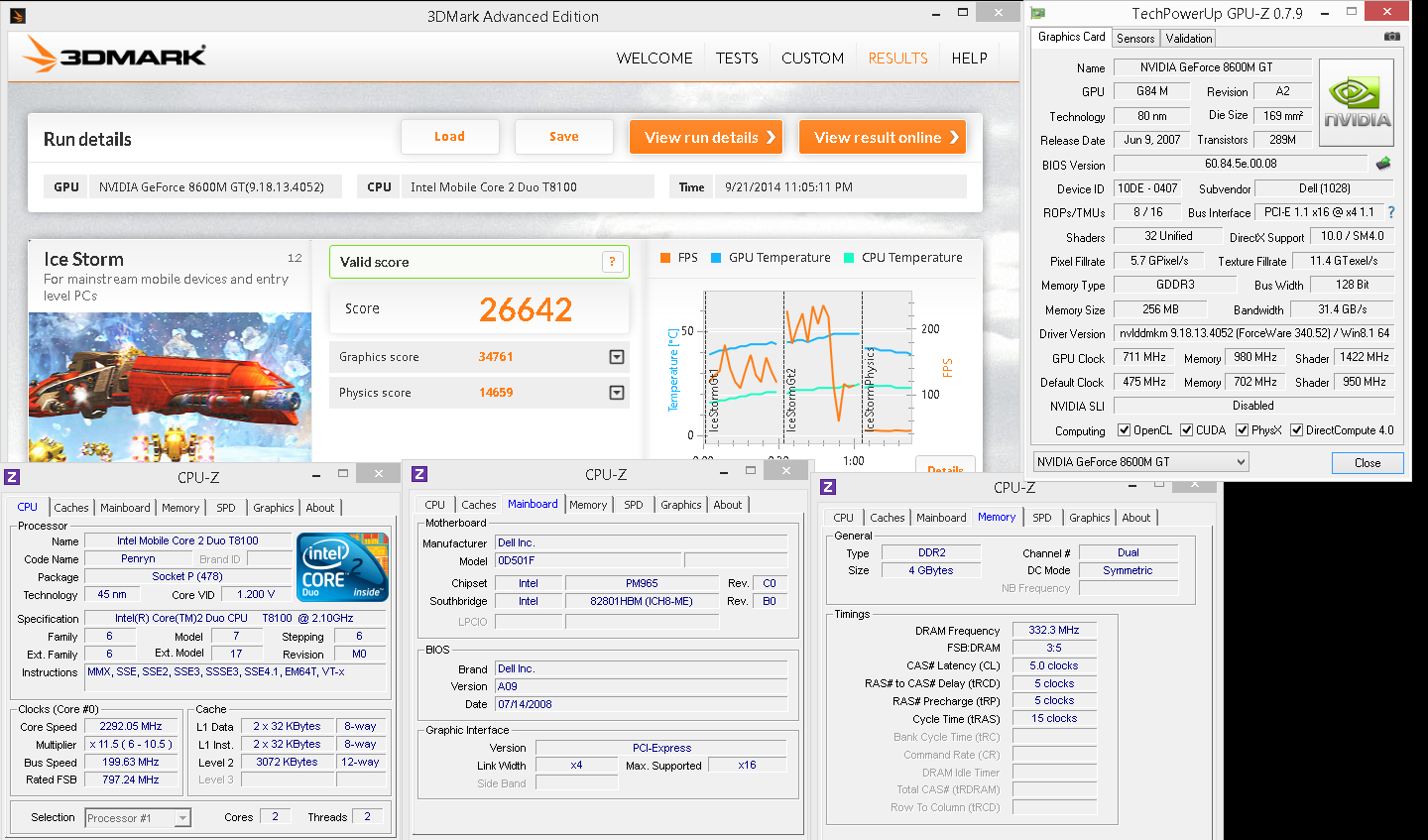
Task: Click the BIOS Date value 07/14/2008
Action: [641, 704]
